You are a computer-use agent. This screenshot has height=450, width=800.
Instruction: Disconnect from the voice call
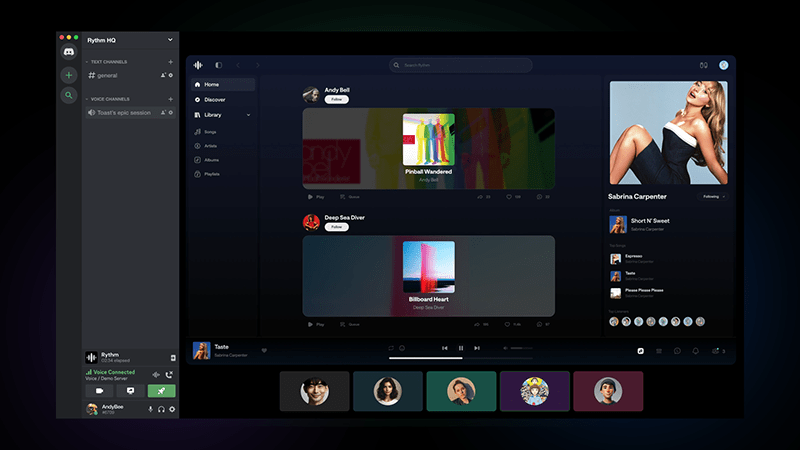pyautogui.click(x=169, y=375)
